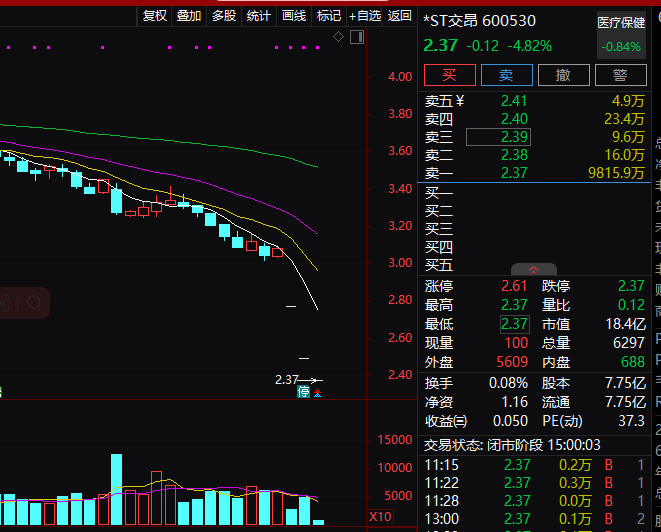Click the 撤 cancel order button

pos(564,75)
